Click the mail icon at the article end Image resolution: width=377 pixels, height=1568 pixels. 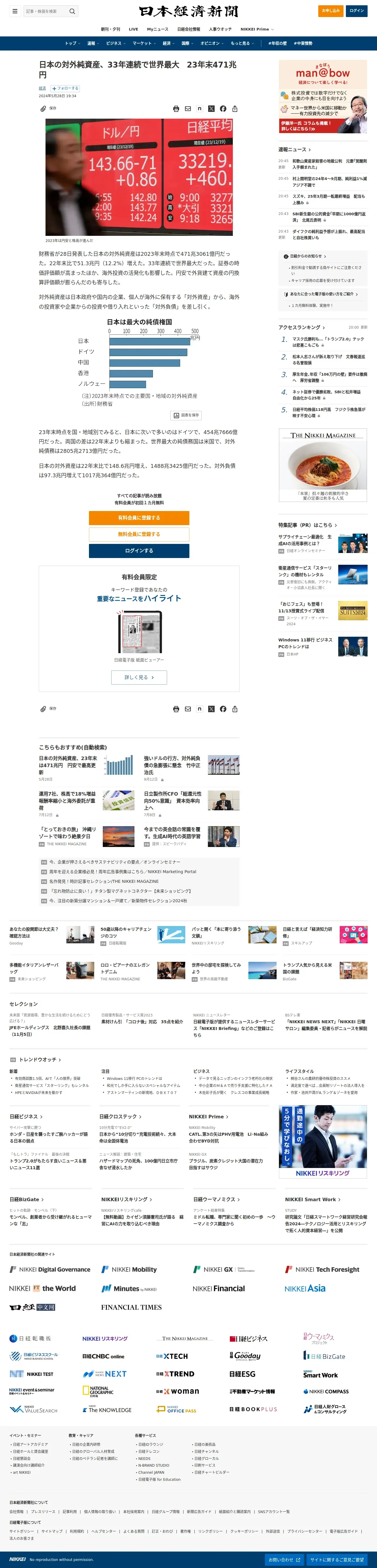pos(188,709)
